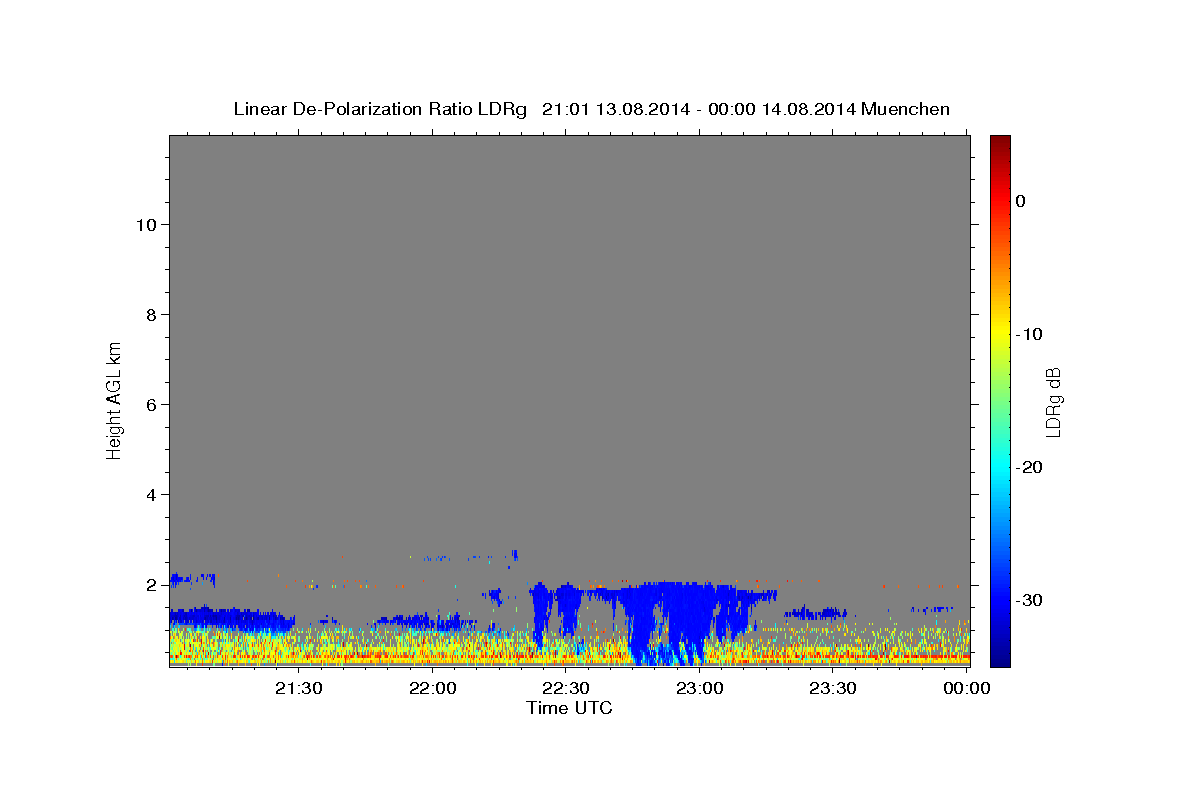Click the height tick label 6
1200x800 pixels.
coord(151,405)
